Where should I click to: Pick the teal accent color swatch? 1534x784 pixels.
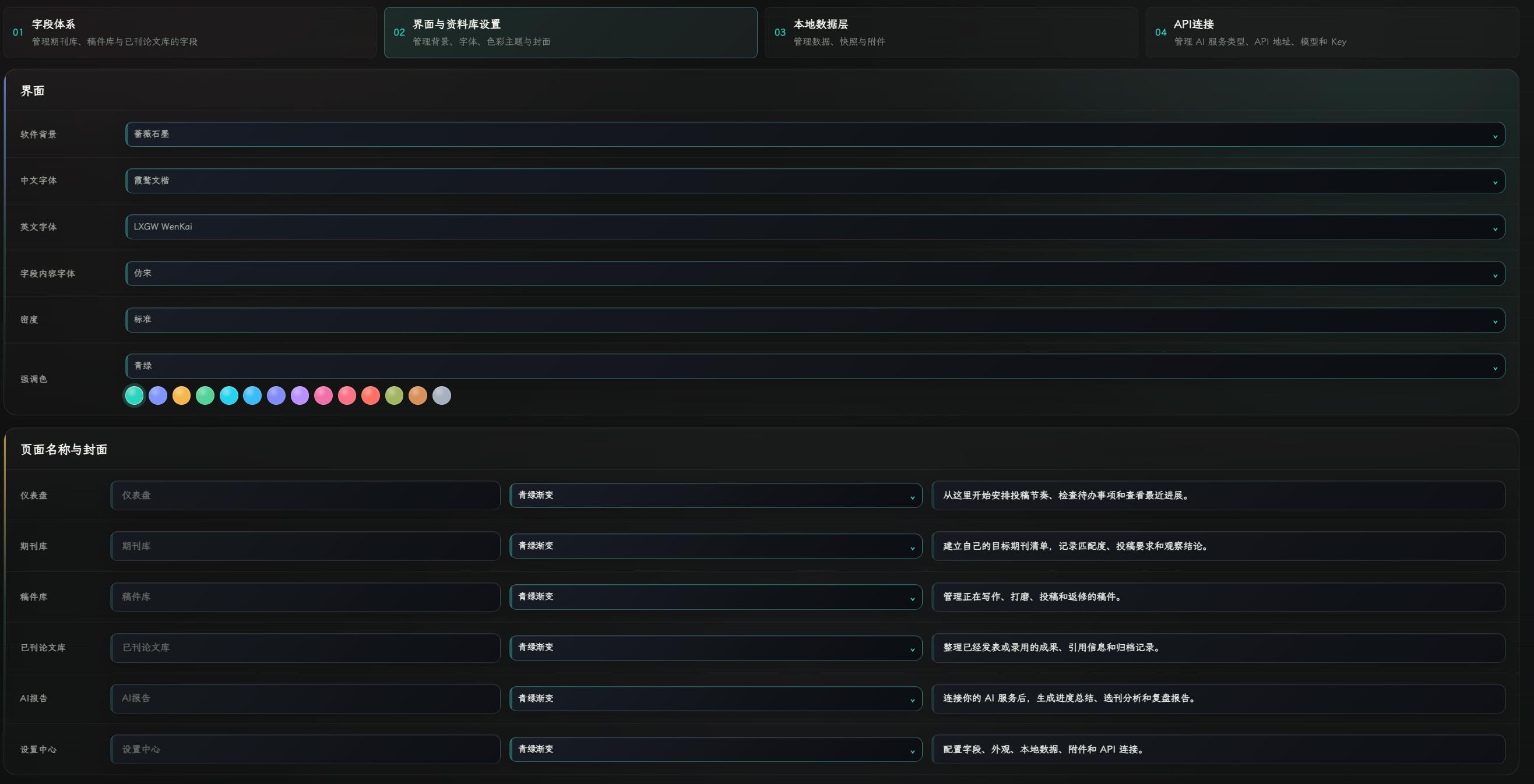[x=134, y=395]
